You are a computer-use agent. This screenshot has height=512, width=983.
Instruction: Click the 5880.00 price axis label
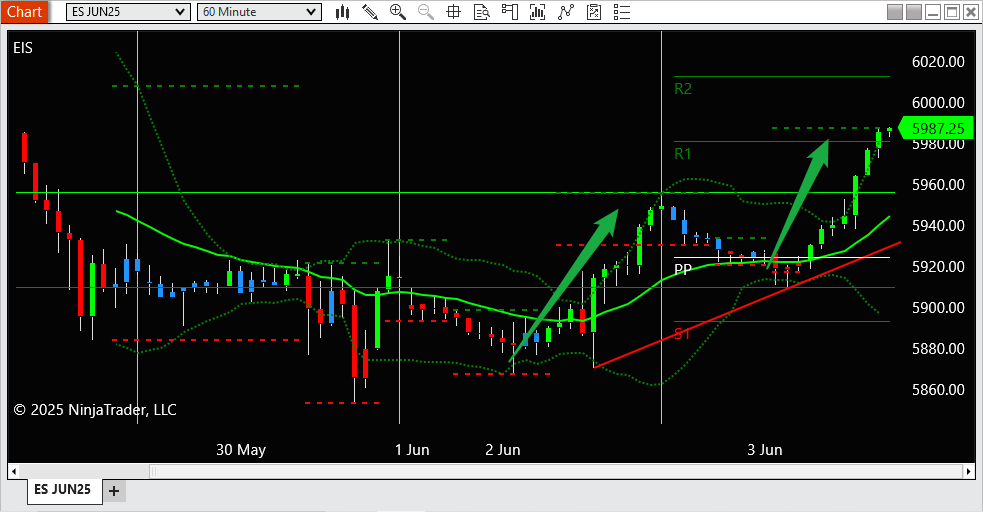click(938, 348)
